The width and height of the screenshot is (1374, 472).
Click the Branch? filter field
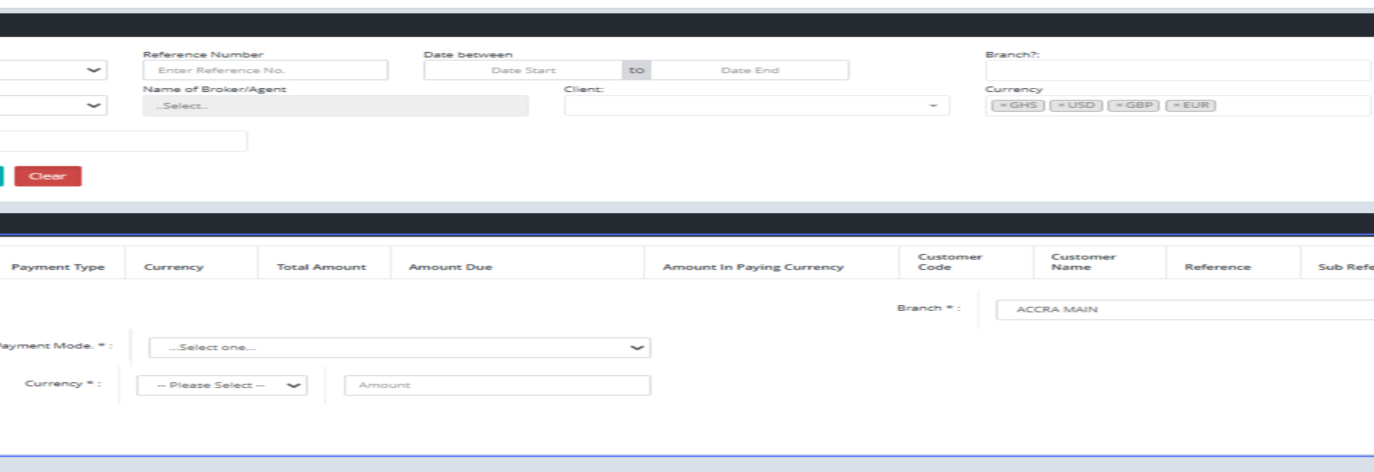1177,70
